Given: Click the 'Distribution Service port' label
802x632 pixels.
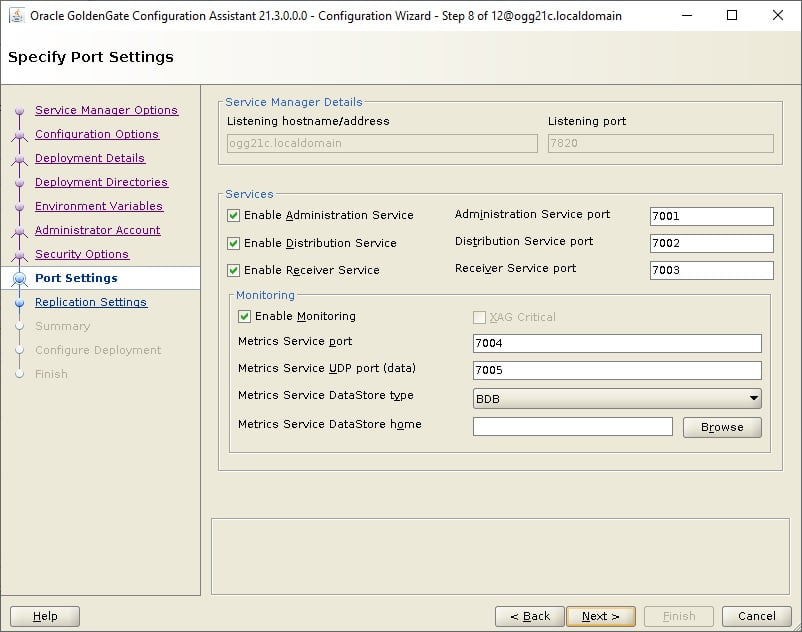Looking at the screenshot, I should [524, 241].
